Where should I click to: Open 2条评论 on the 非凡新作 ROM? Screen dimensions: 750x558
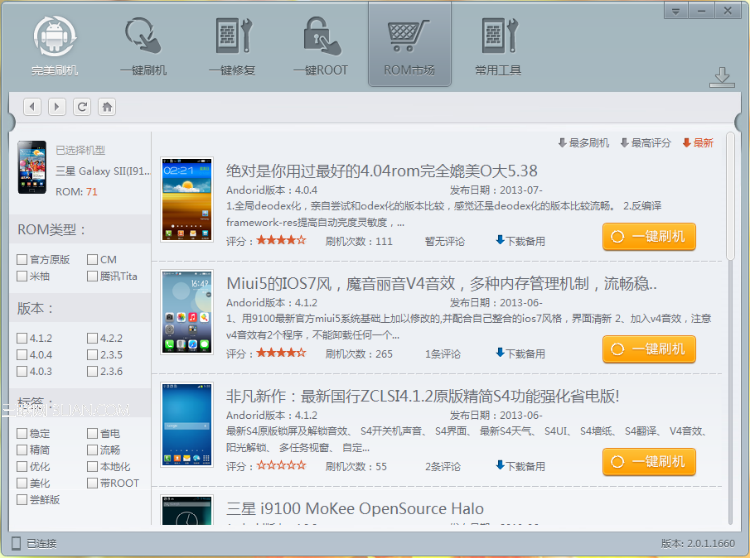coord(443,466)
